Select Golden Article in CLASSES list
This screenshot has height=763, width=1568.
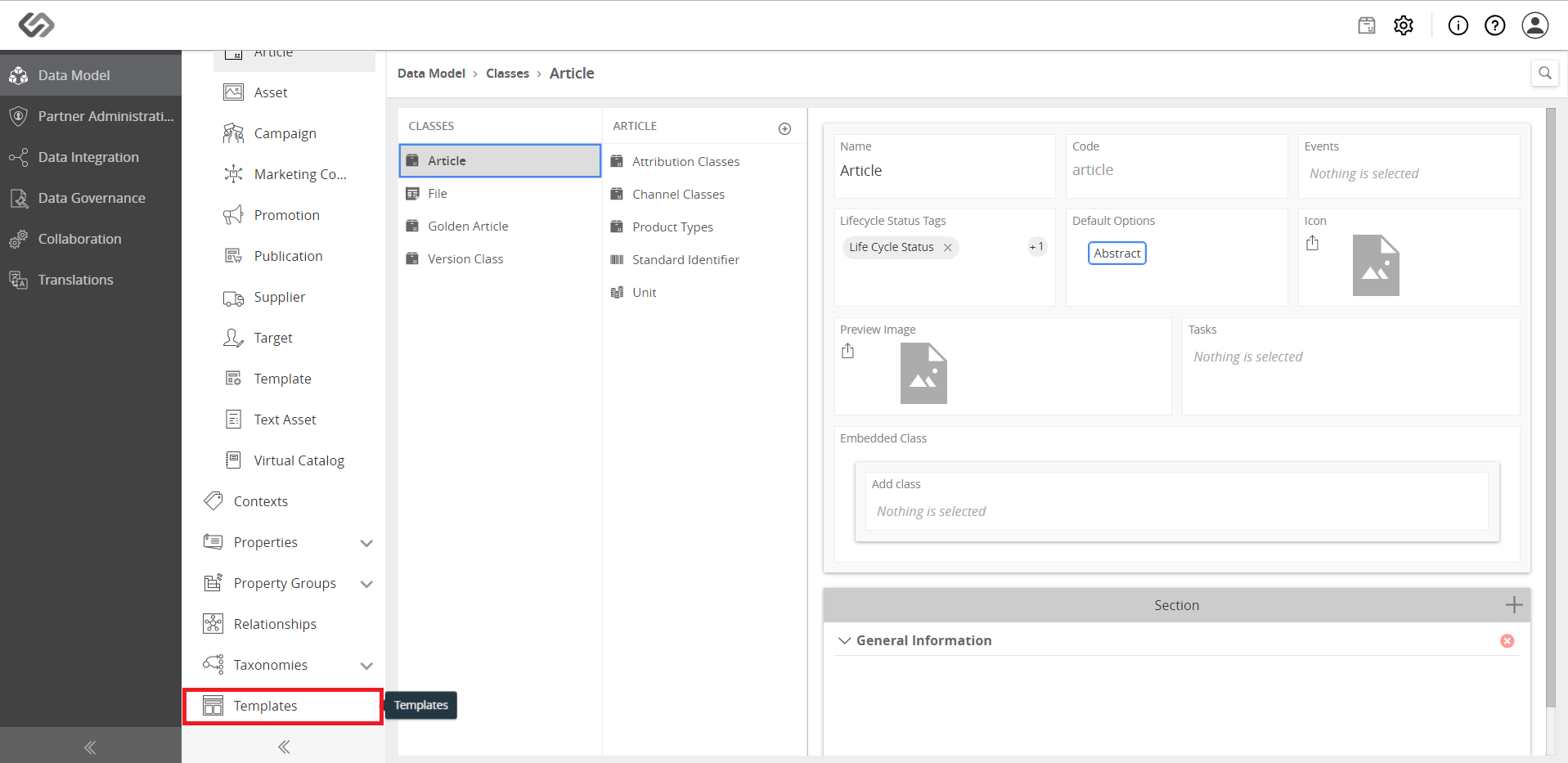tap(500, 227)
